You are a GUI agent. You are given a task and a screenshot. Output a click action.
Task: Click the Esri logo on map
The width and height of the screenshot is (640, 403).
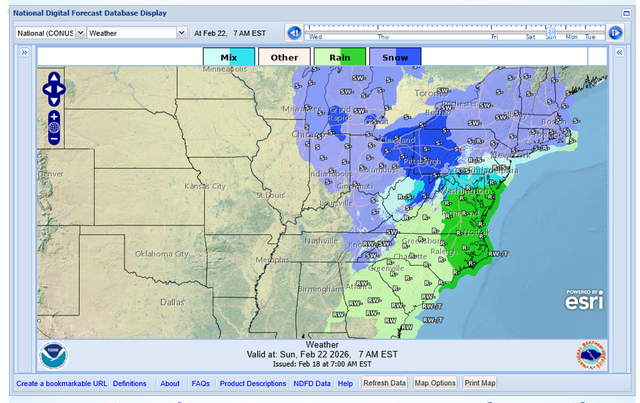pos(583,301)
